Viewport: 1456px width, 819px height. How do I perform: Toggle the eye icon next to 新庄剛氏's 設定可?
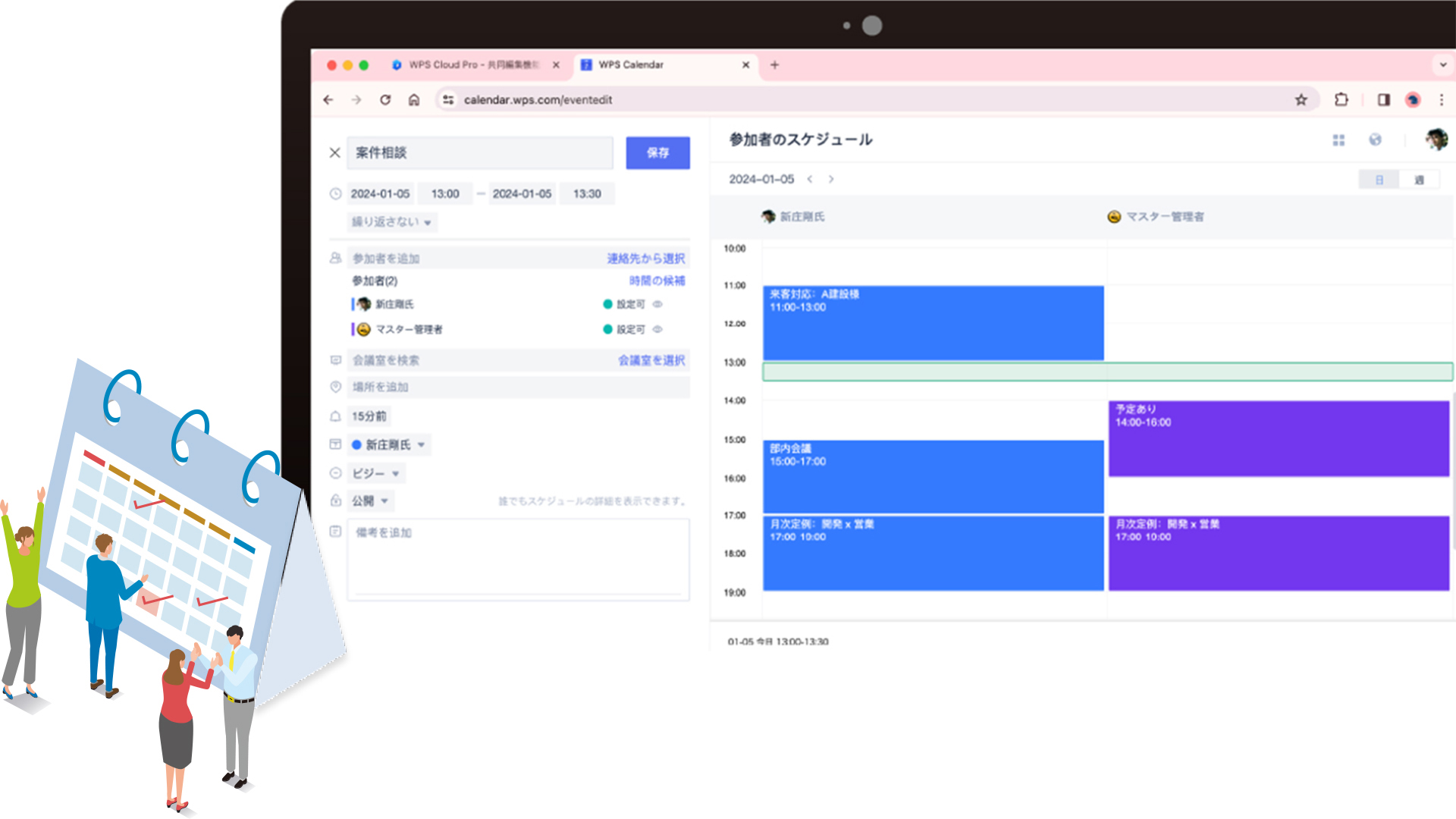[657, 304]
